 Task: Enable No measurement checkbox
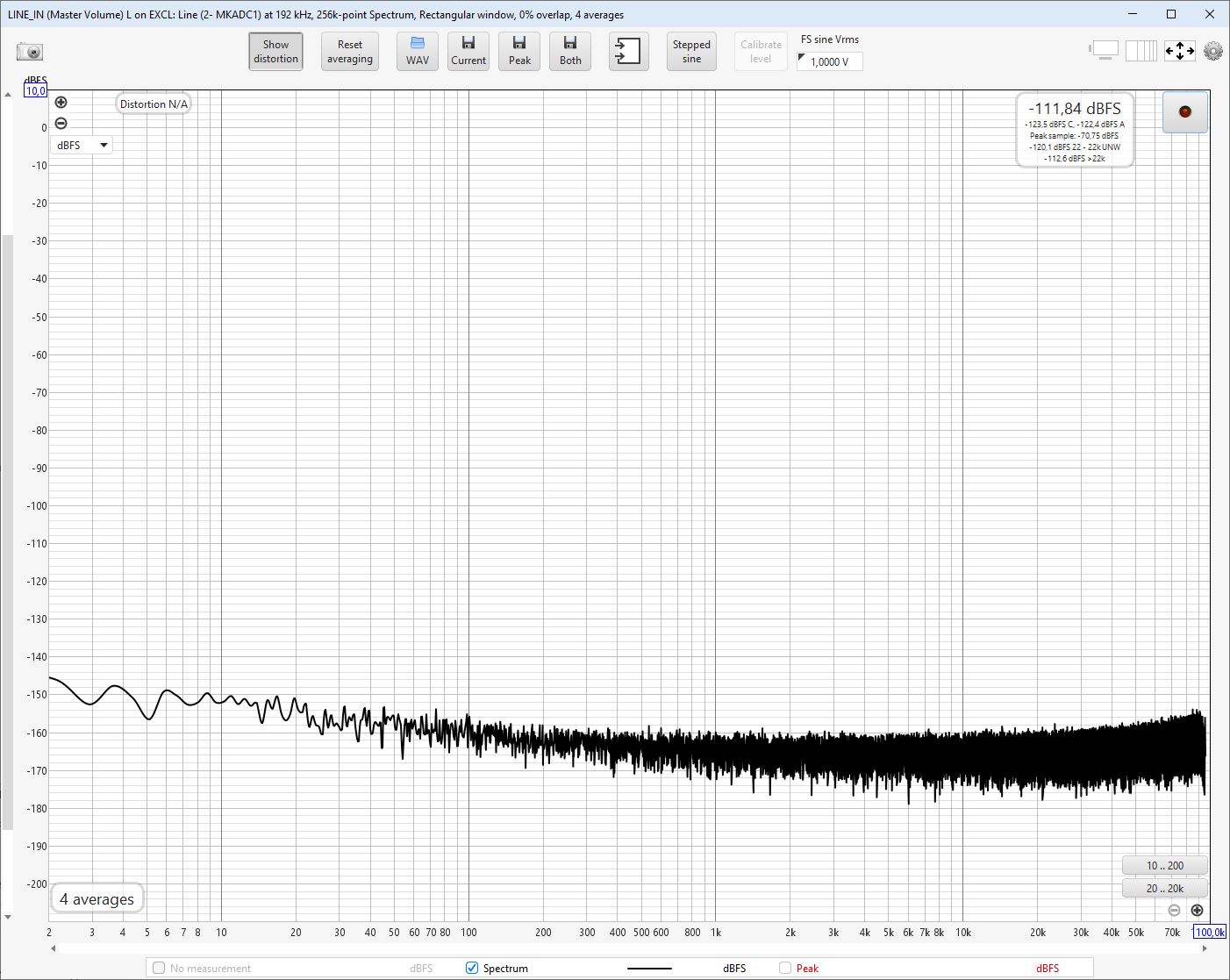[x=159, y=968]
